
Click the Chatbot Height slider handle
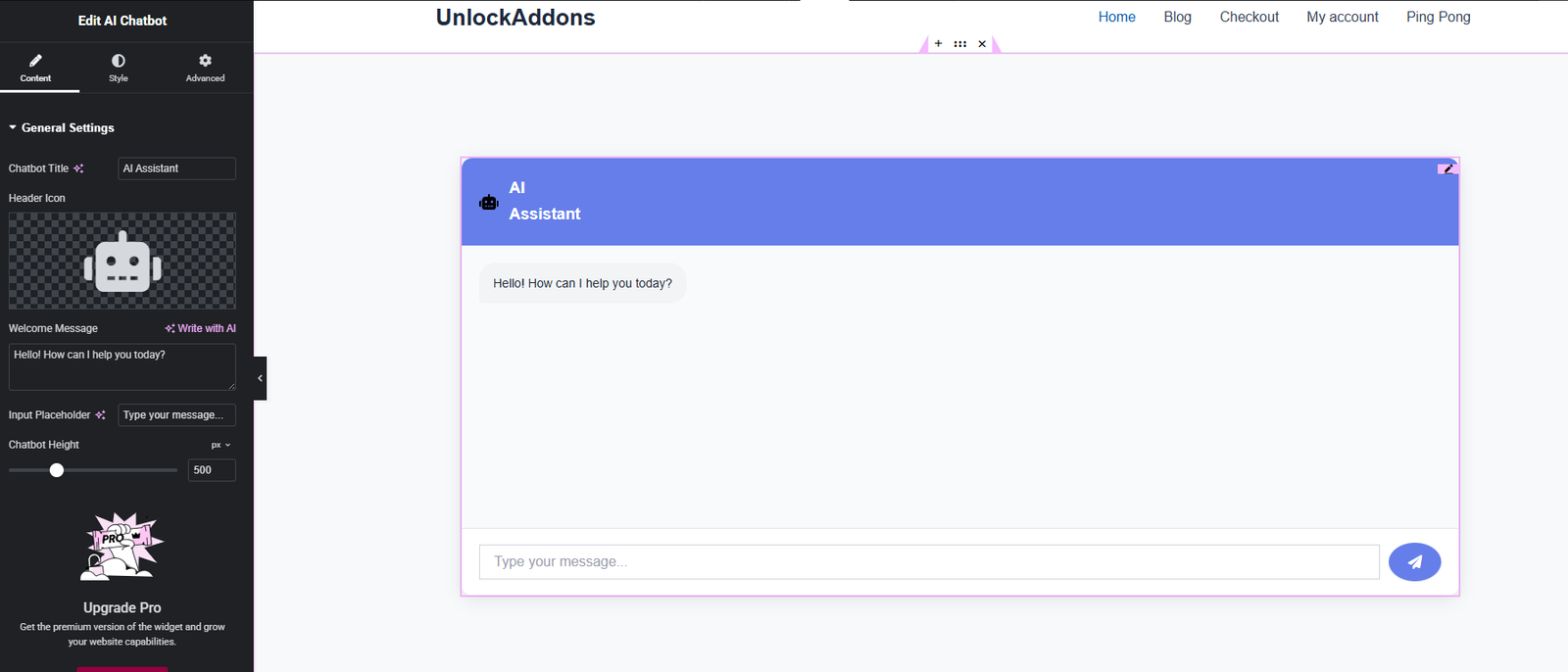click(x=57, y=470)
